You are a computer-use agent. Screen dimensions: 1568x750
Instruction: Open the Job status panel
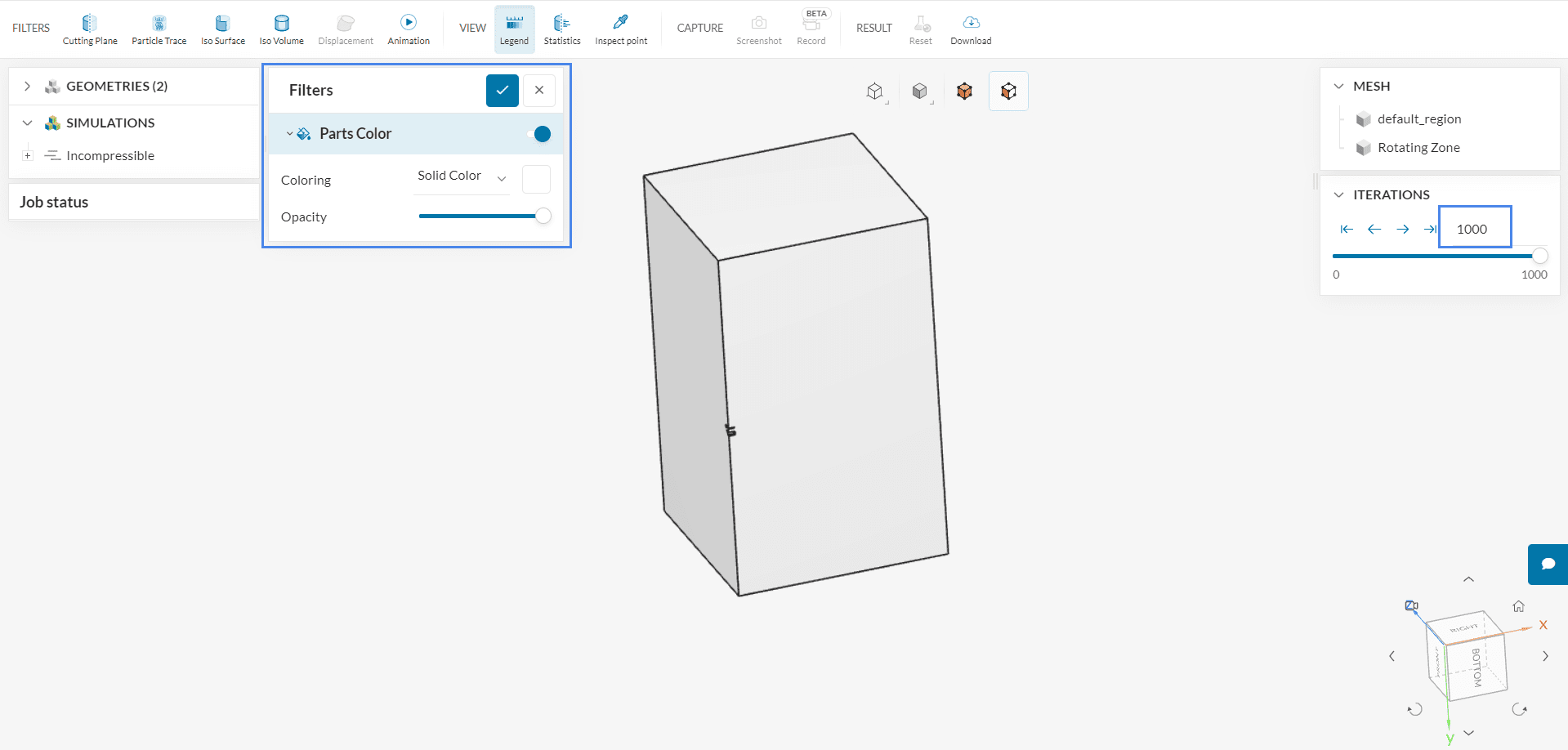[x=54, y=203]
